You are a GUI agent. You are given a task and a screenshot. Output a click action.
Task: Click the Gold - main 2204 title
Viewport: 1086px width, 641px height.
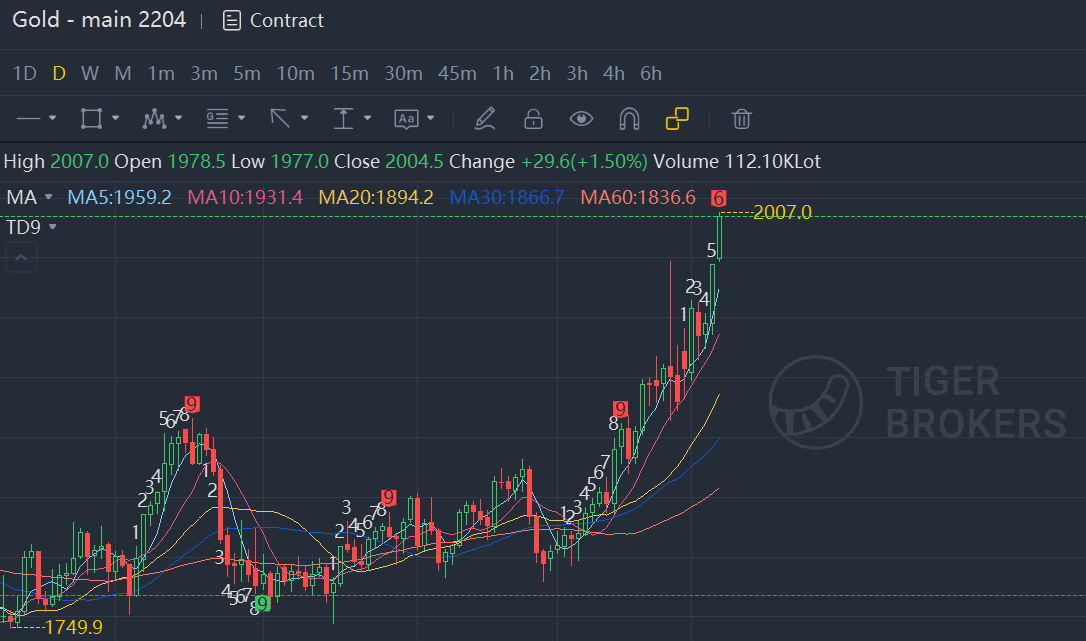(x=99, y=19)
